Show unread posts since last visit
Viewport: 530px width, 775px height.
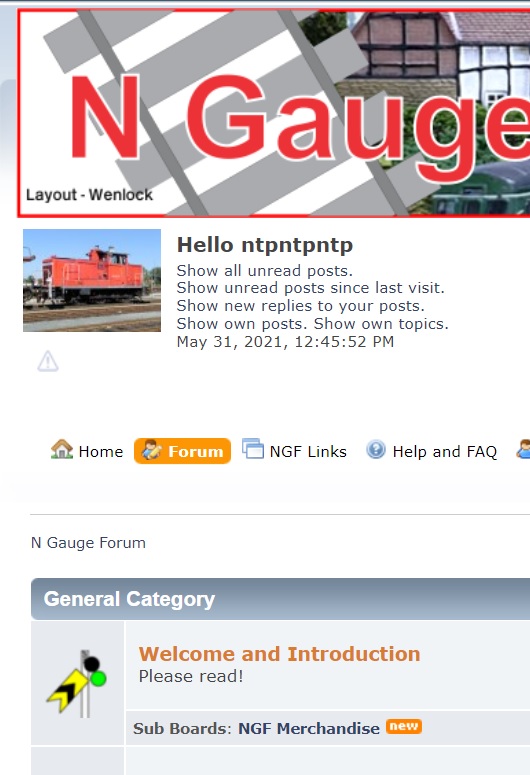click(x=310, y=288)
